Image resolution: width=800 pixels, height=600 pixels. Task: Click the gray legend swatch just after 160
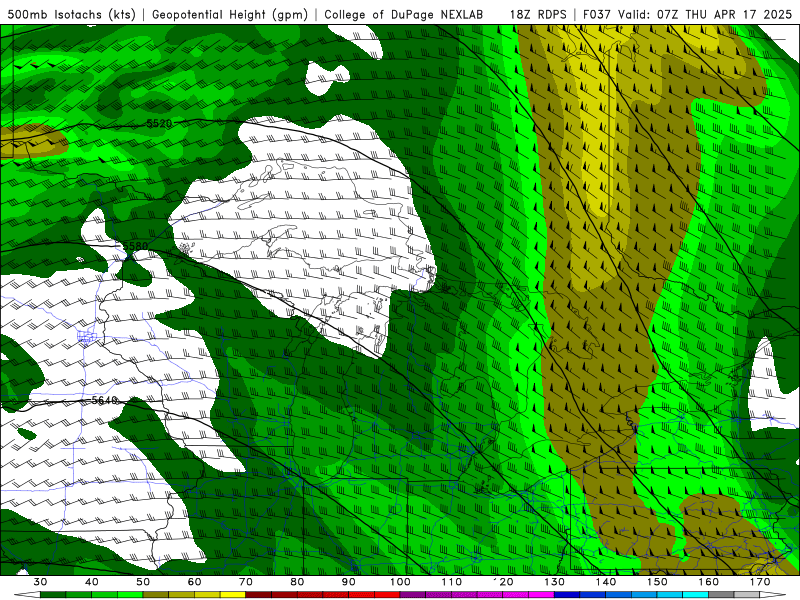721,595
